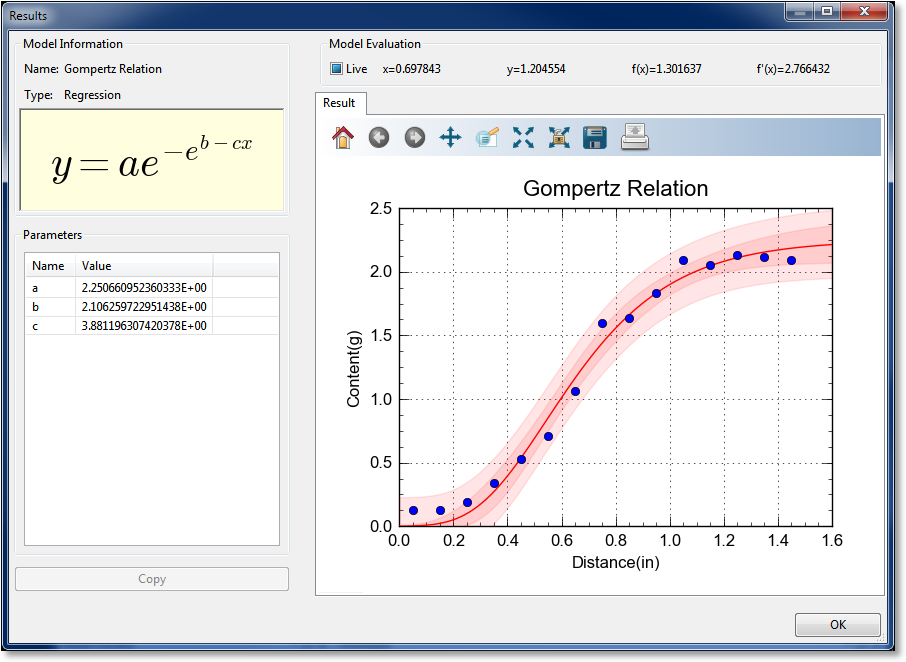Toggle the Live evaluation checkbox
The image size is (906, 662).
(x=336, y=69)
